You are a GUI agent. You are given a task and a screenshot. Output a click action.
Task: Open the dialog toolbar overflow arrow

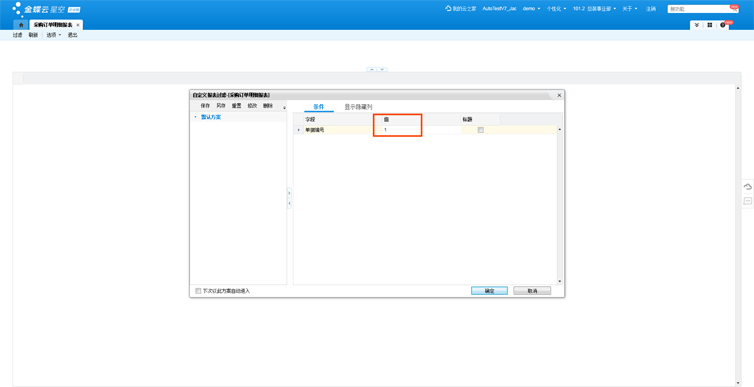(284, 107)
